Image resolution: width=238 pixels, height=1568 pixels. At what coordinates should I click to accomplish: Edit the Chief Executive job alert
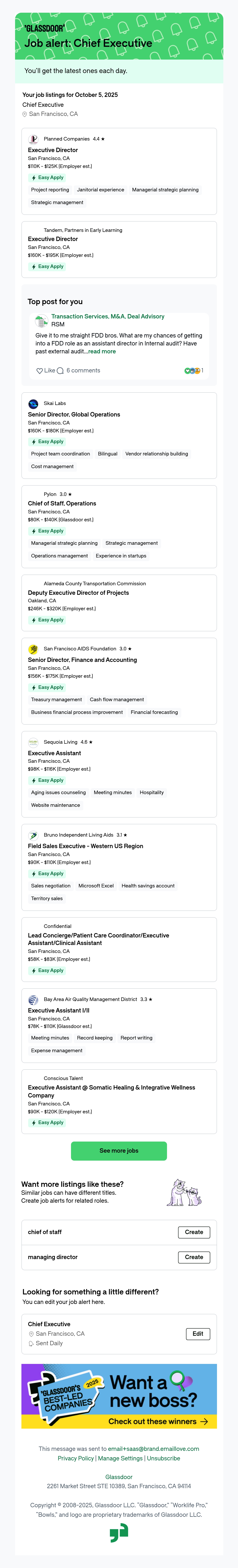198,1334
